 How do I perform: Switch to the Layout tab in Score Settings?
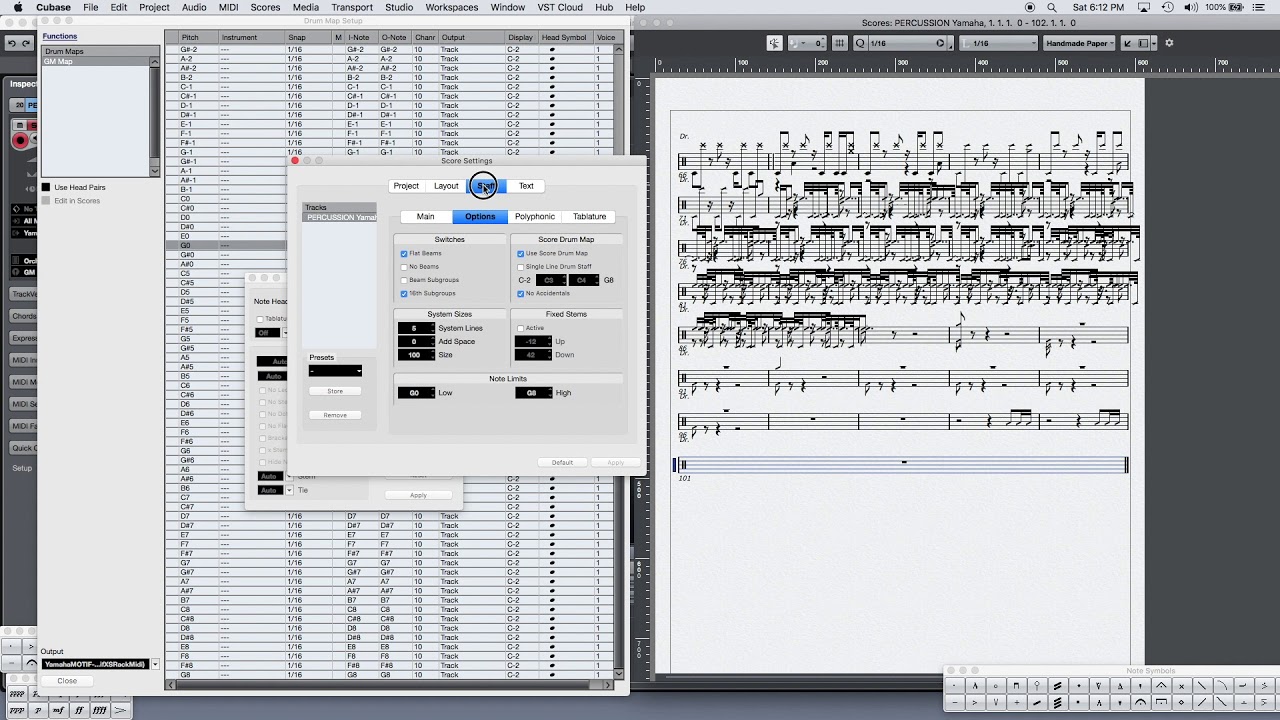(x=446, y=186)
